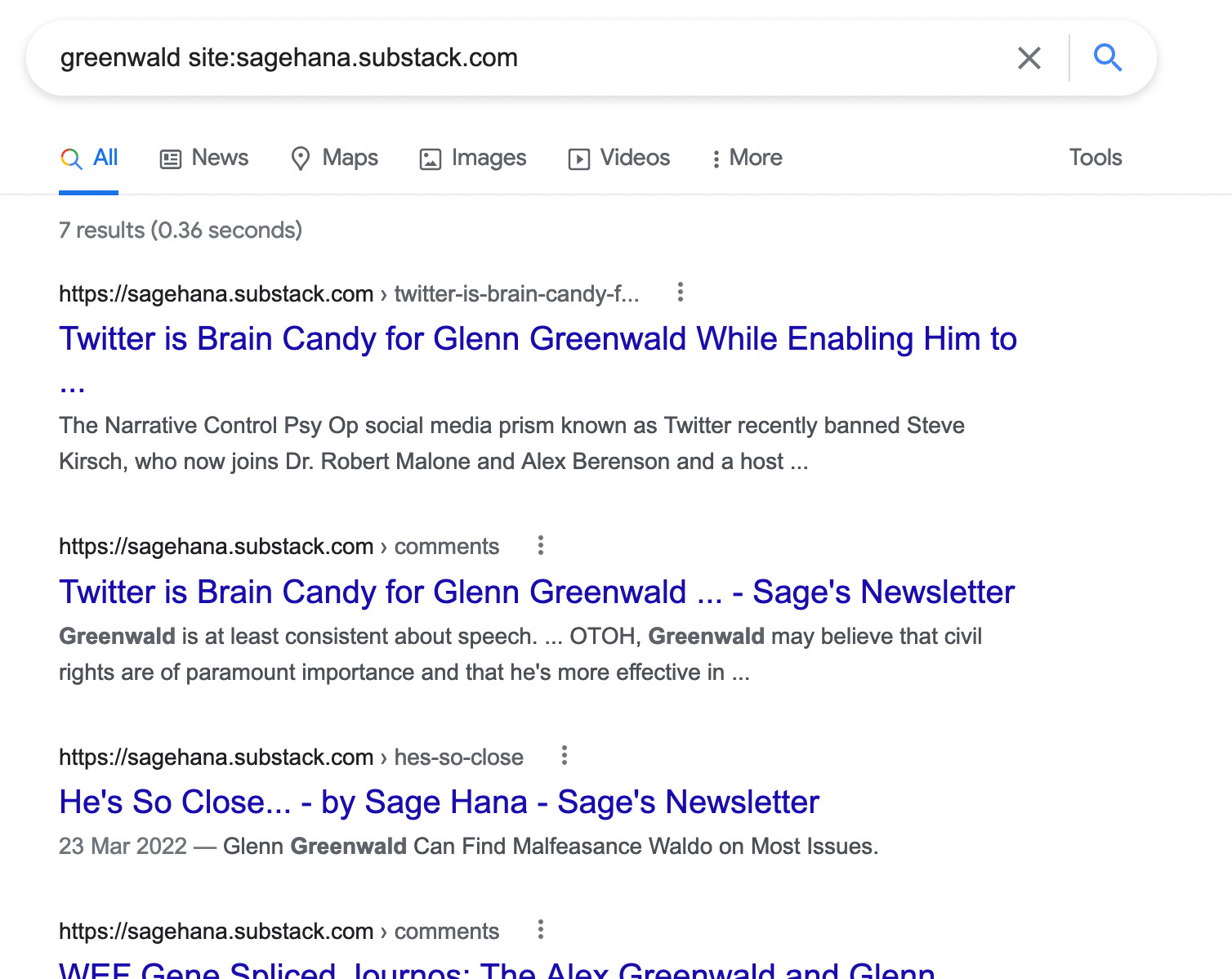Open the Tools filter options
The width and height of the screenshot is (1232, 979).
(x=1096, y=158)
